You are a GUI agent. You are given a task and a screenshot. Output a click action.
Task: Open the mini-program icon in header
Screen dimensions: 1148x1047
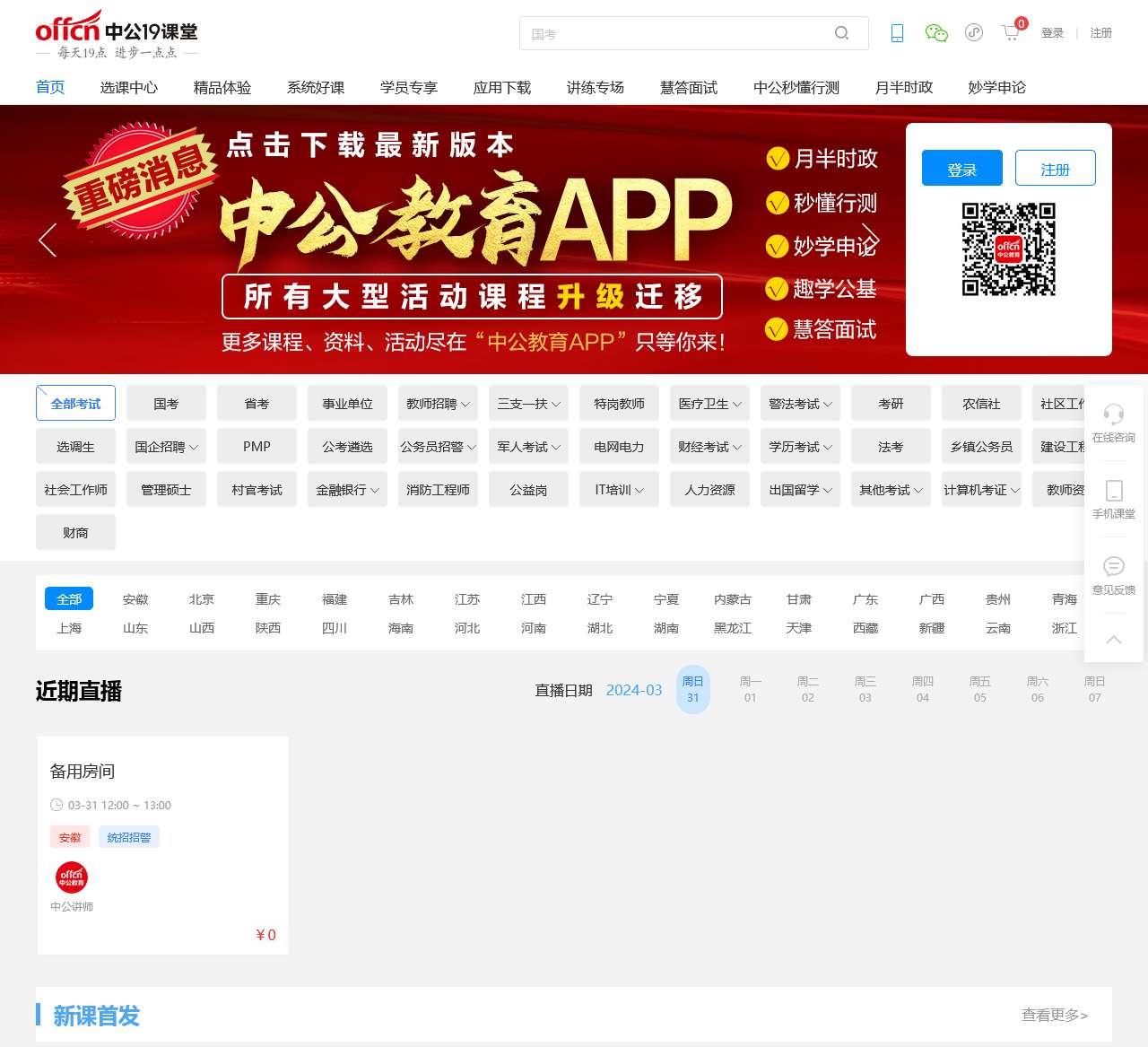pos(974,33)
